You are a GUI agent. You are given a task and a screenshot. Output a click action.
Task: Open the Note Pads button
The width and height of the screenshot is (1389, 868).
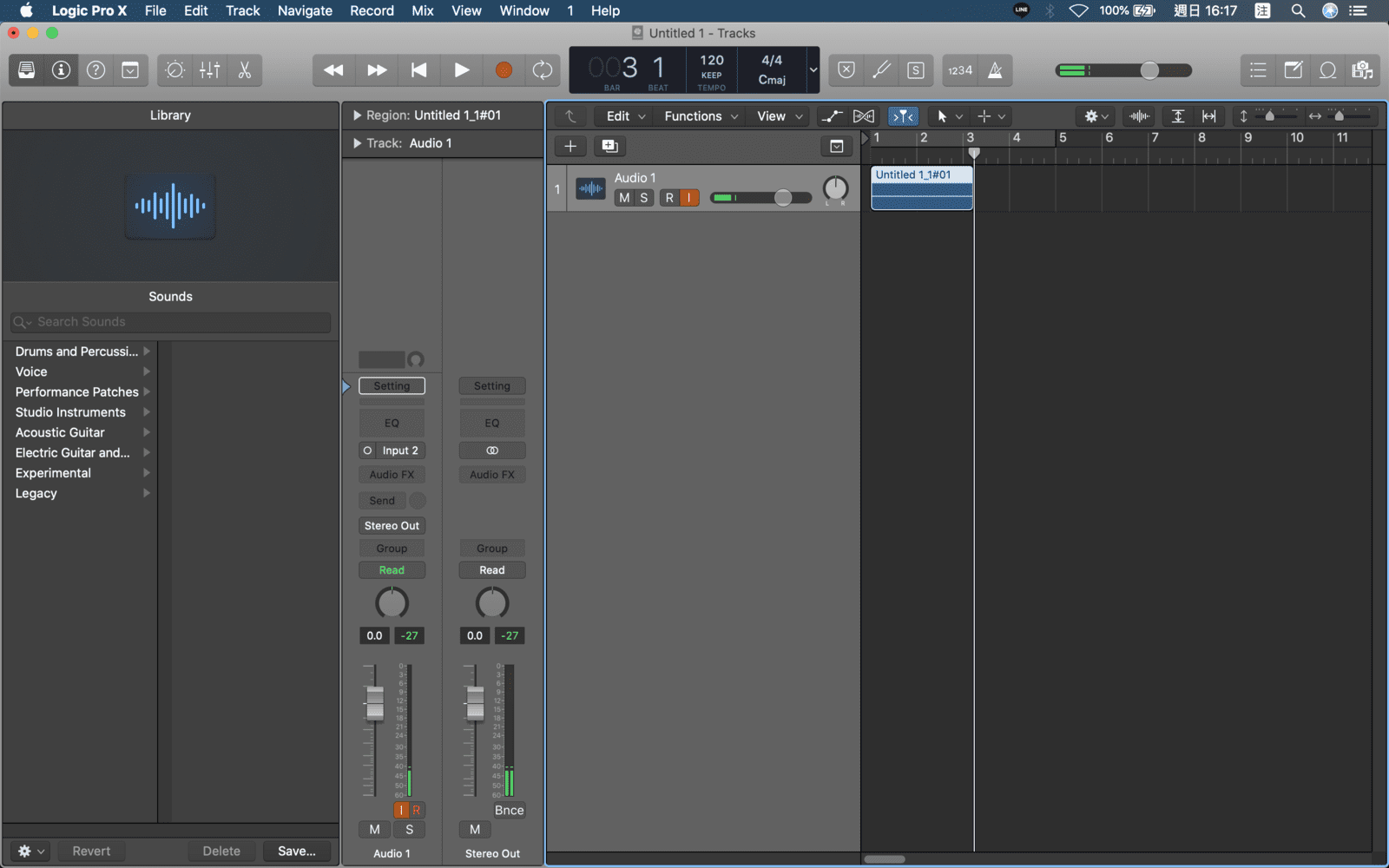[x=1294, y=70]
